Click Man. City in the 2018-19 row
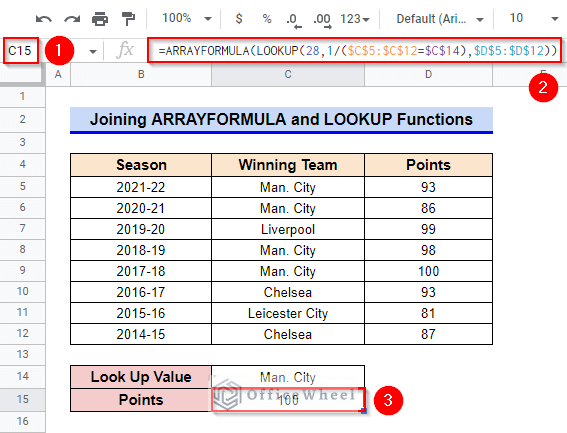 coord(288,250)
